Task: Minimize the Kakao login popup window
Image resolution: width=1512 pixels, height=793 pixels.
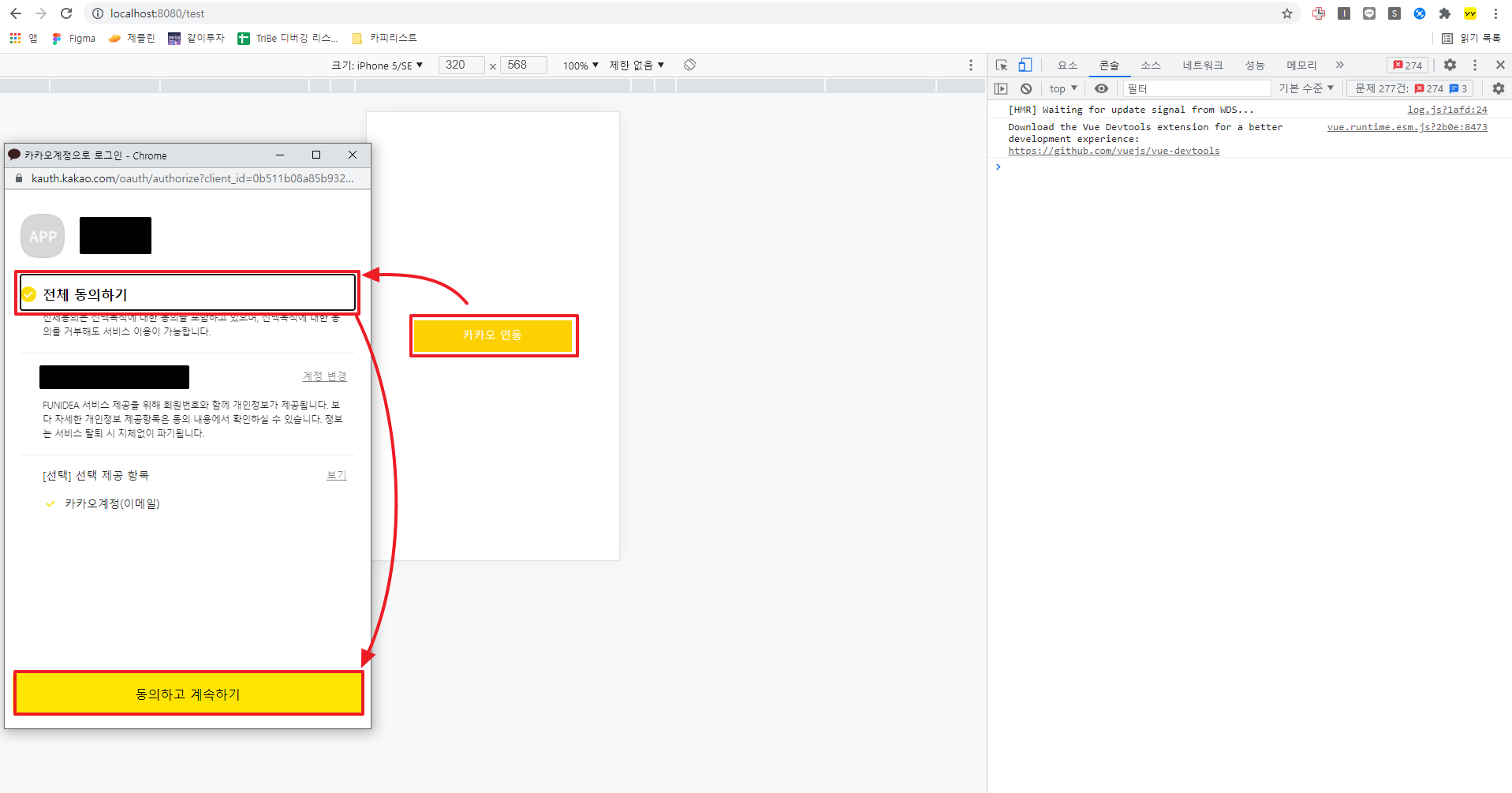Action: 280,155
